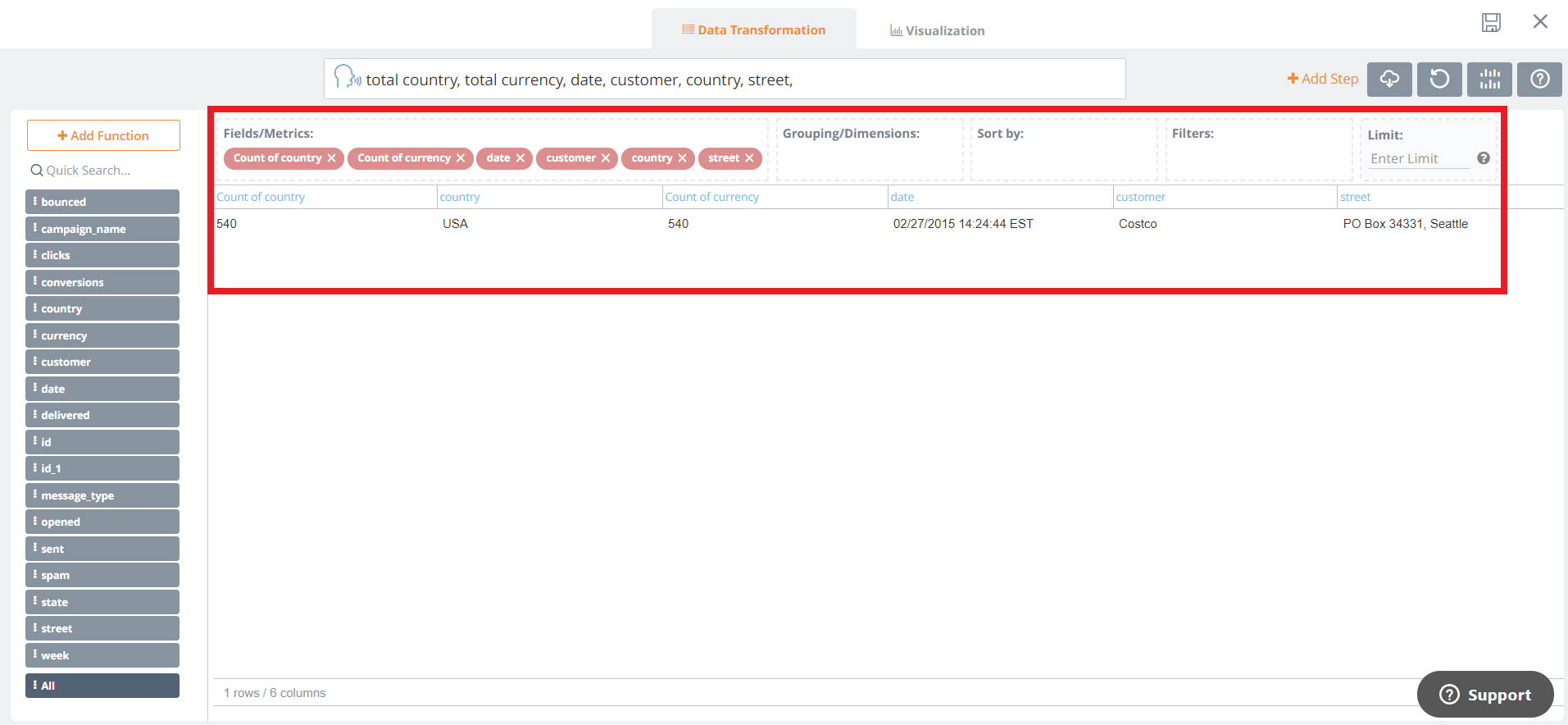The image size is (1568, 725).
Task: Click the cloud download icon button
Action: (1389, 80)
